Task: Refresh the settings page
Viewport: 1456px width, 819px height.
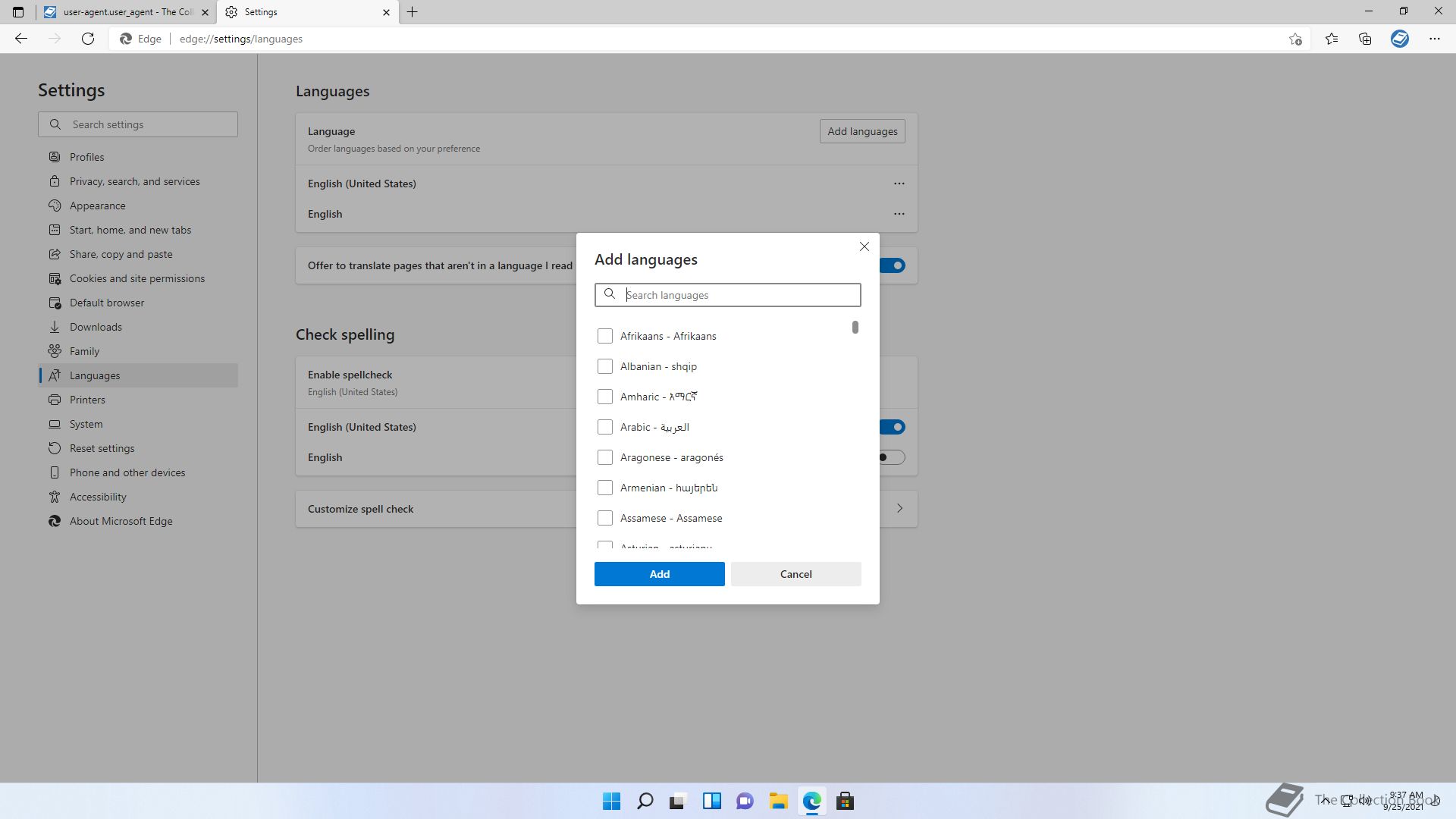Action: coord(88,39)
